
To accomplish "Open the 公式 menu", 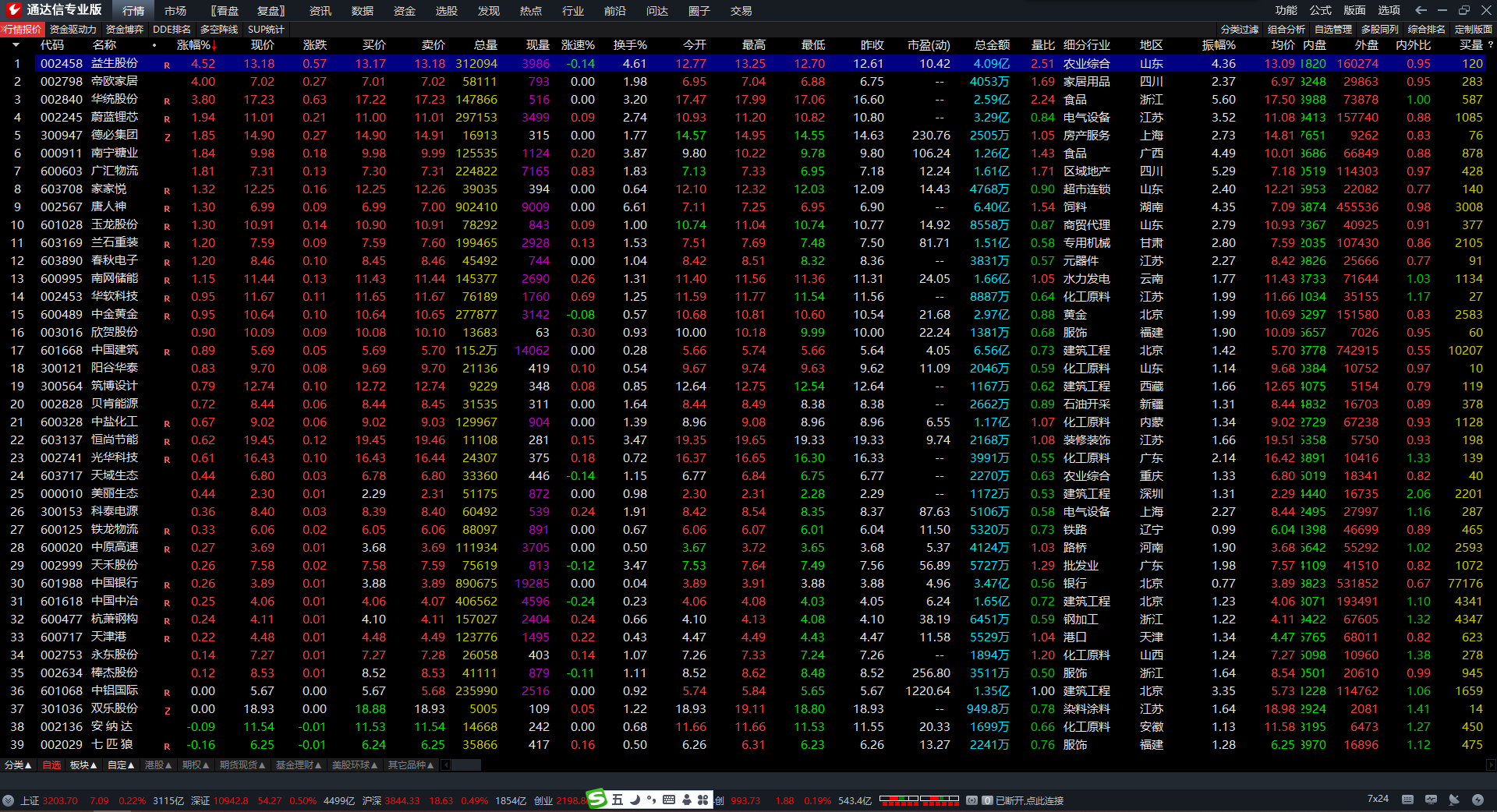I will tap(1321, 10).
